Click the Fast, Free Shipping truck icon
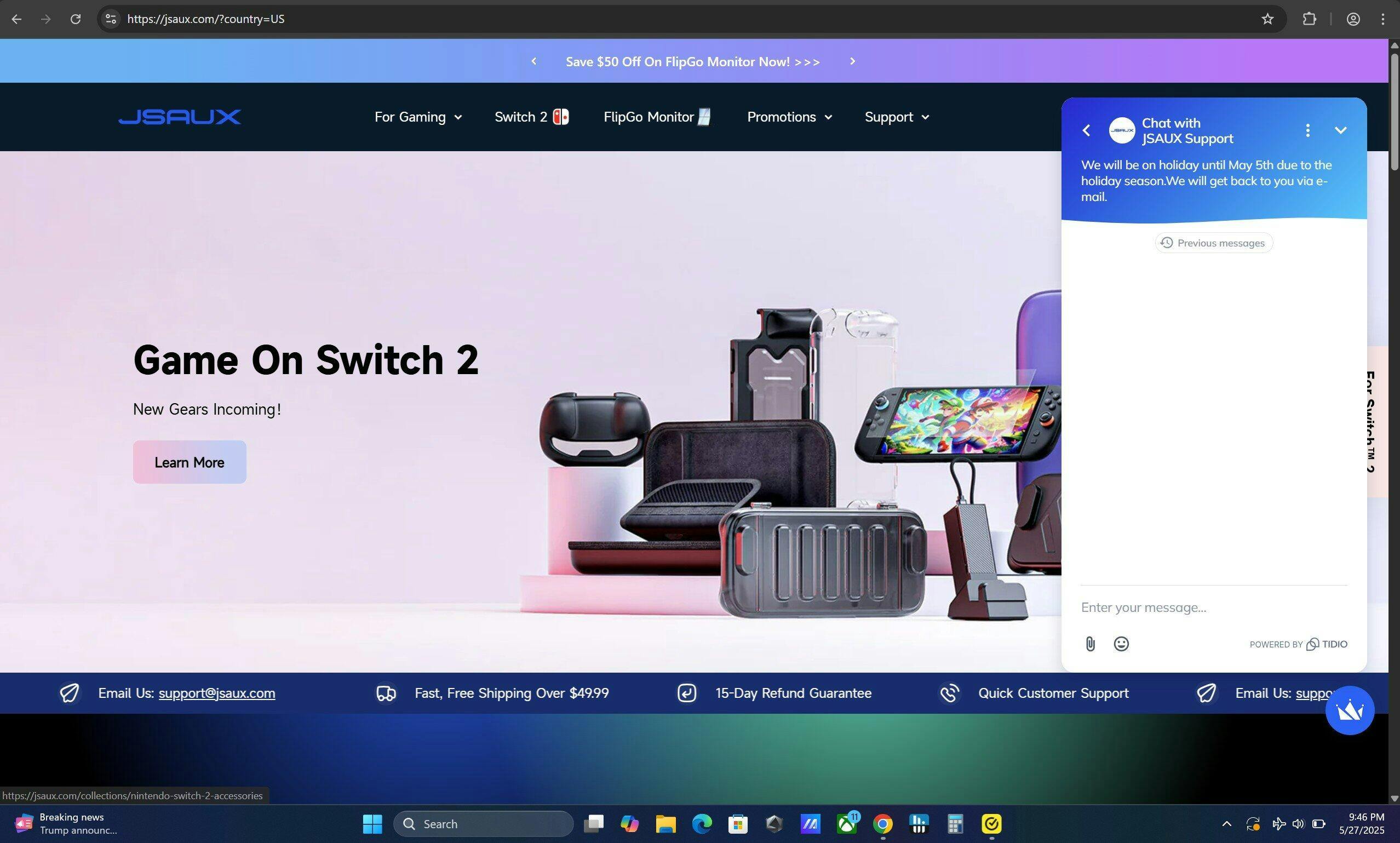 click(x=386, y=693)
